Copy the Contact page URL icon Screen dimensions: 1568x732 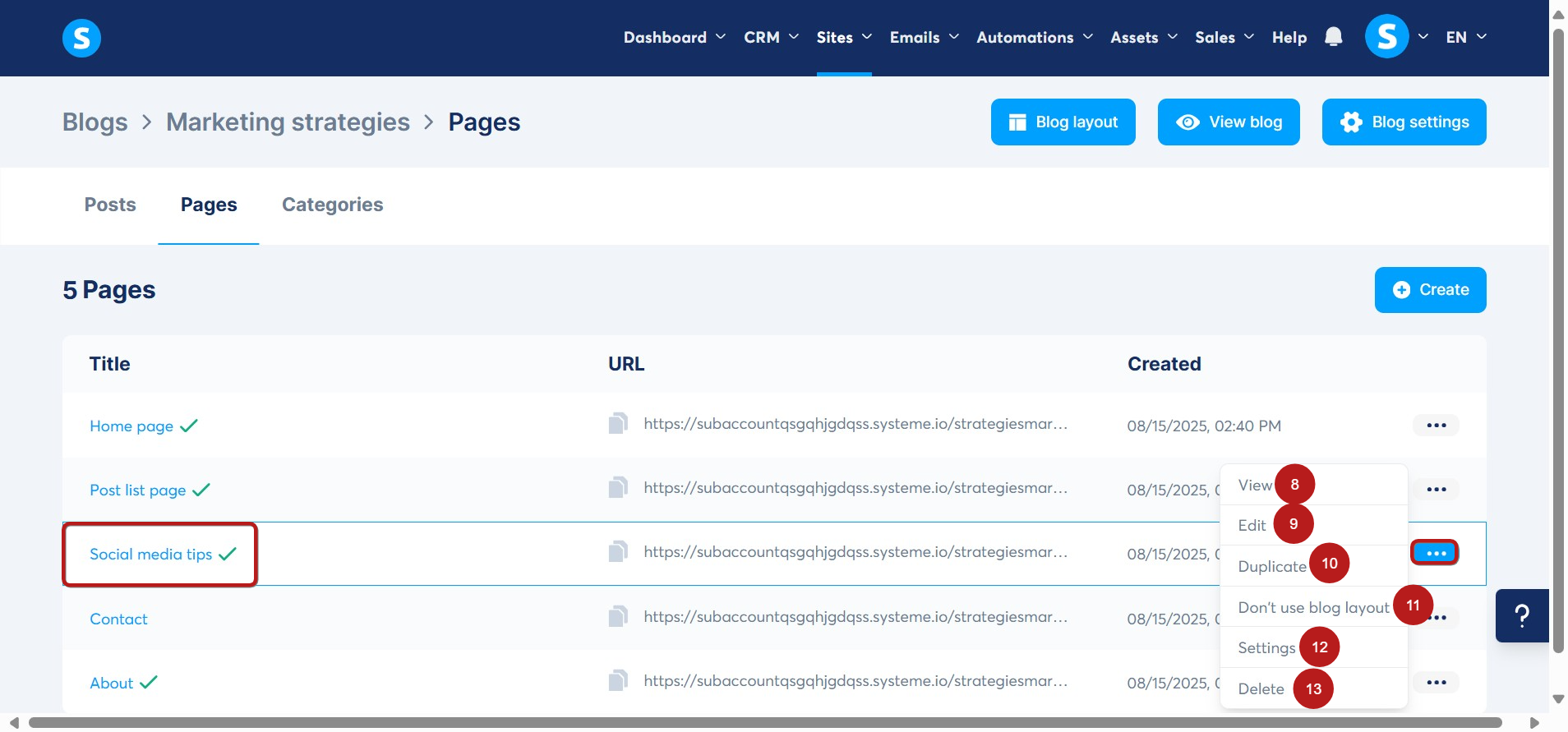tap(618, 616)
